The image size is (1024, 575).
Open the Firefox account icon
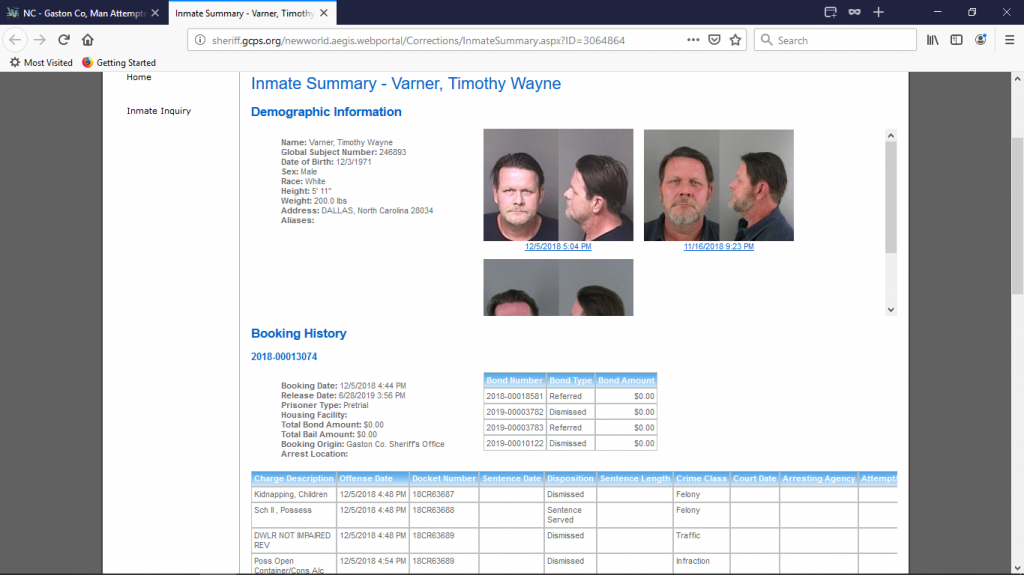point(981,40)
